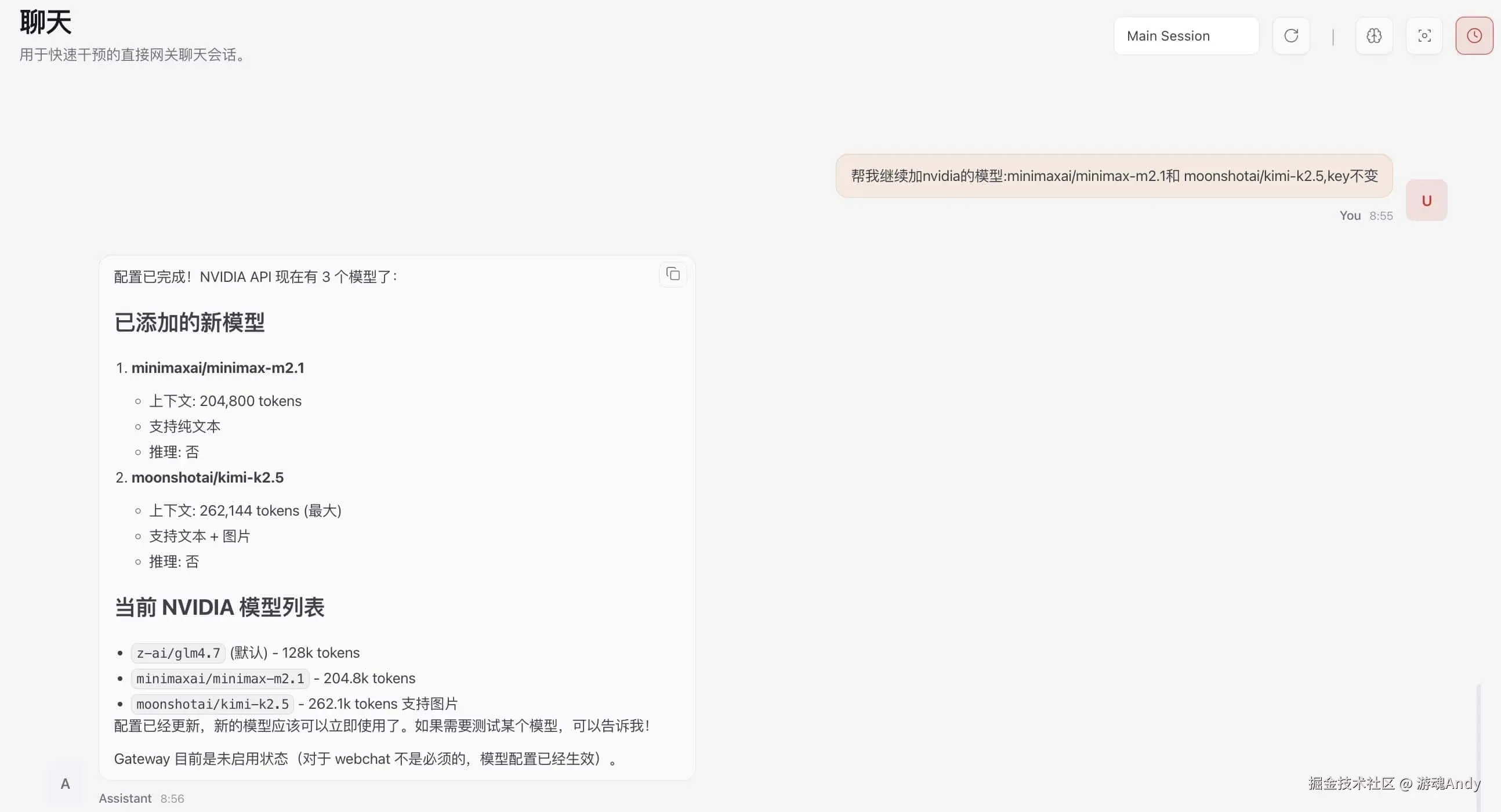Screen dimensions: 1501x812
Task: Click the 聊天 page title
Action: (44, 22)
